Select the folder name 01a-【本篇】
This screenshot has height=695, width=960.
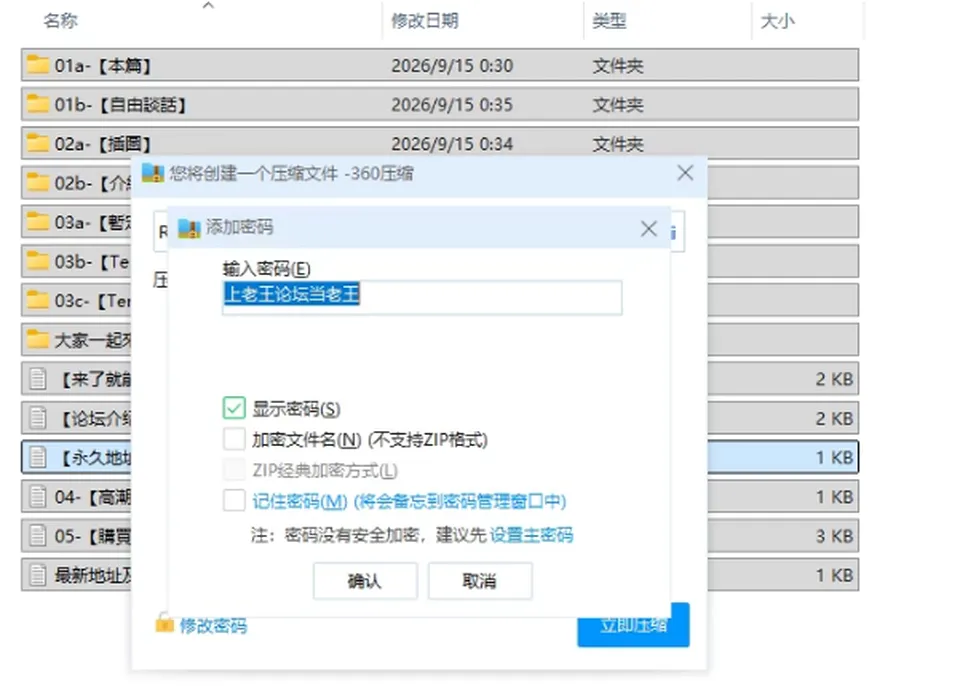102,66
